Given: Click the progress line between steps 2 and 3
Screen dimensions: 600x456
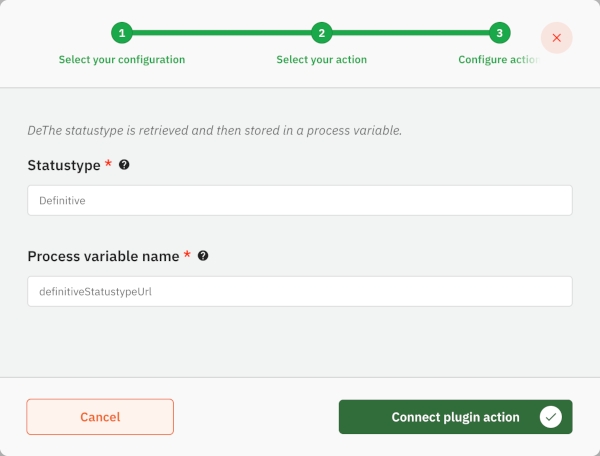Looking at the screenshot, I should point(410,33).
